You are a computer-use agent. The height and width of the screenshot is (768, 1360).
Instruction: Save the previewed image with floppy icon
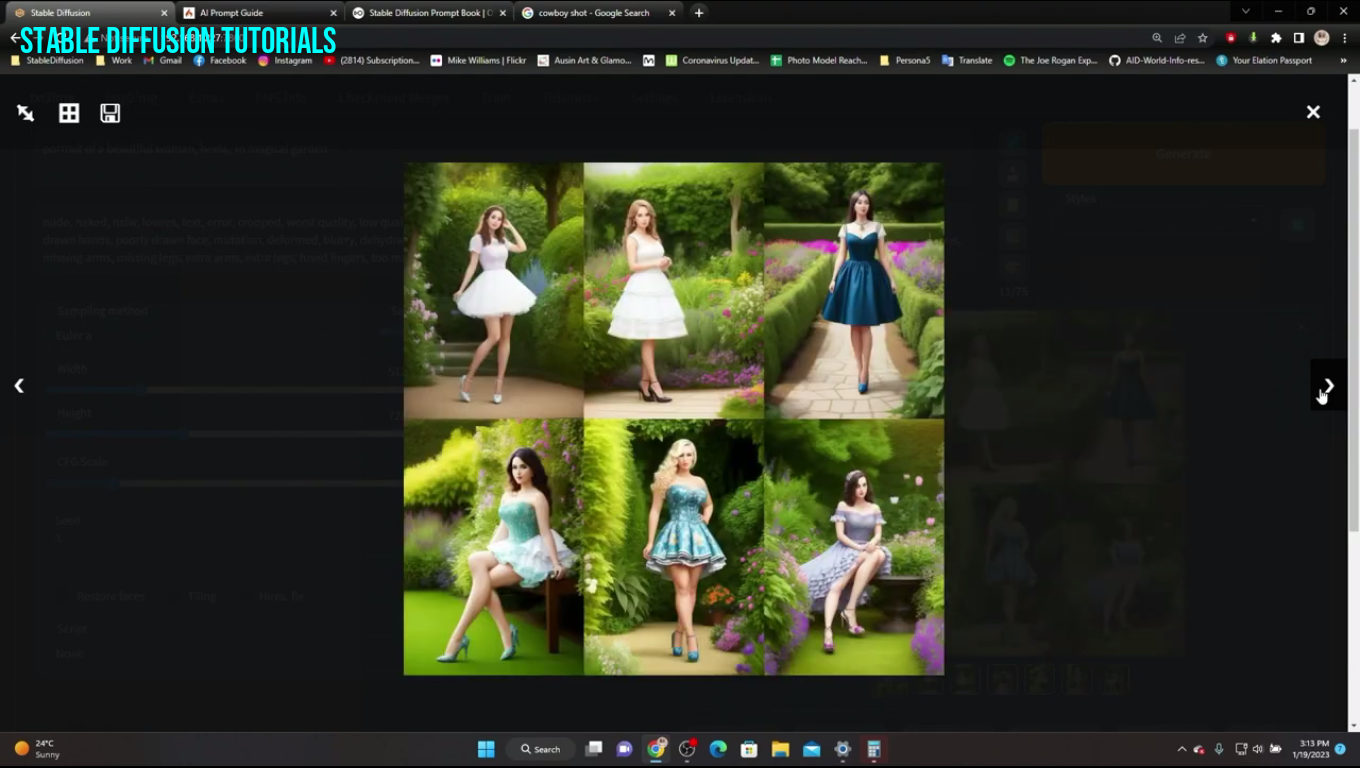click(x=110, y=113)
